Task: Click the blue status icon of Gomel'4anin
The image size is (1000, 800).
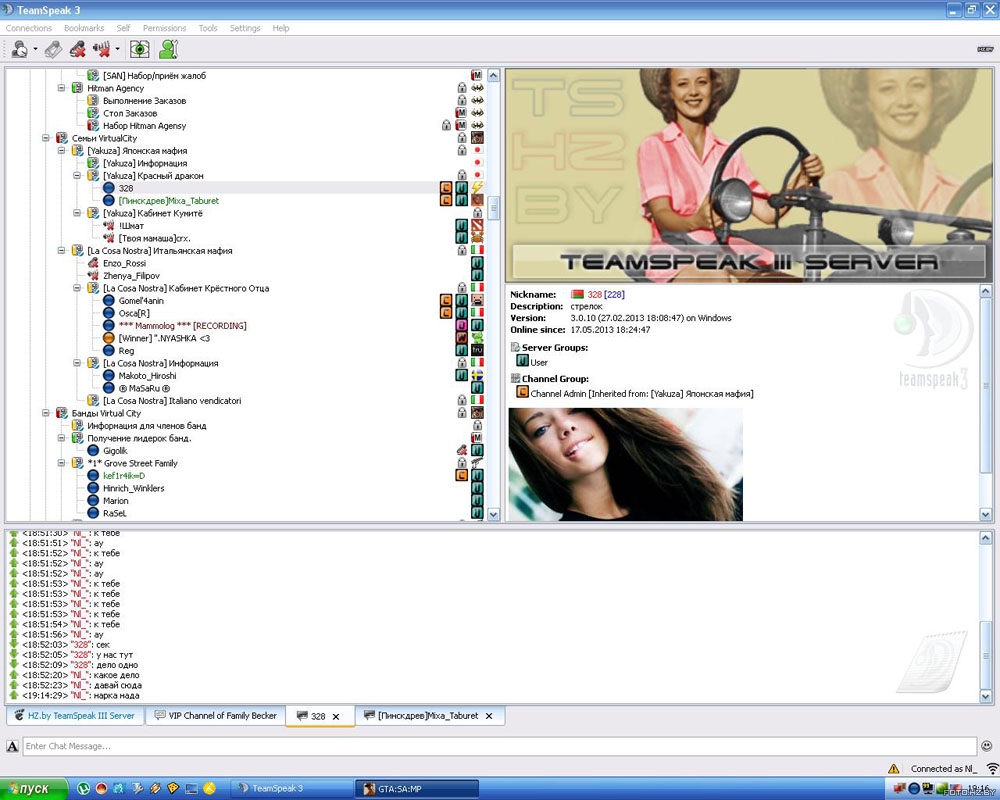Action: 108,300
